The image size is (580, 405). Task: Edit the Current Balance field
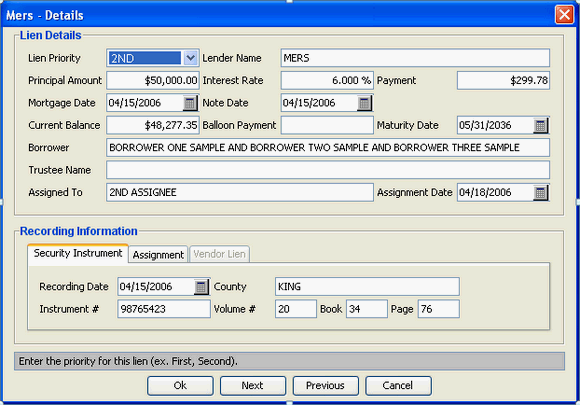click(x=153, y=125)
